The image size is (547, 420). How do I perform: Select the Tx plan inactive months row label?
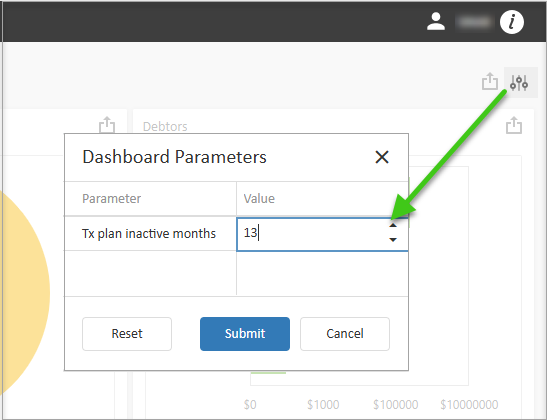click(x=149, y=233)
